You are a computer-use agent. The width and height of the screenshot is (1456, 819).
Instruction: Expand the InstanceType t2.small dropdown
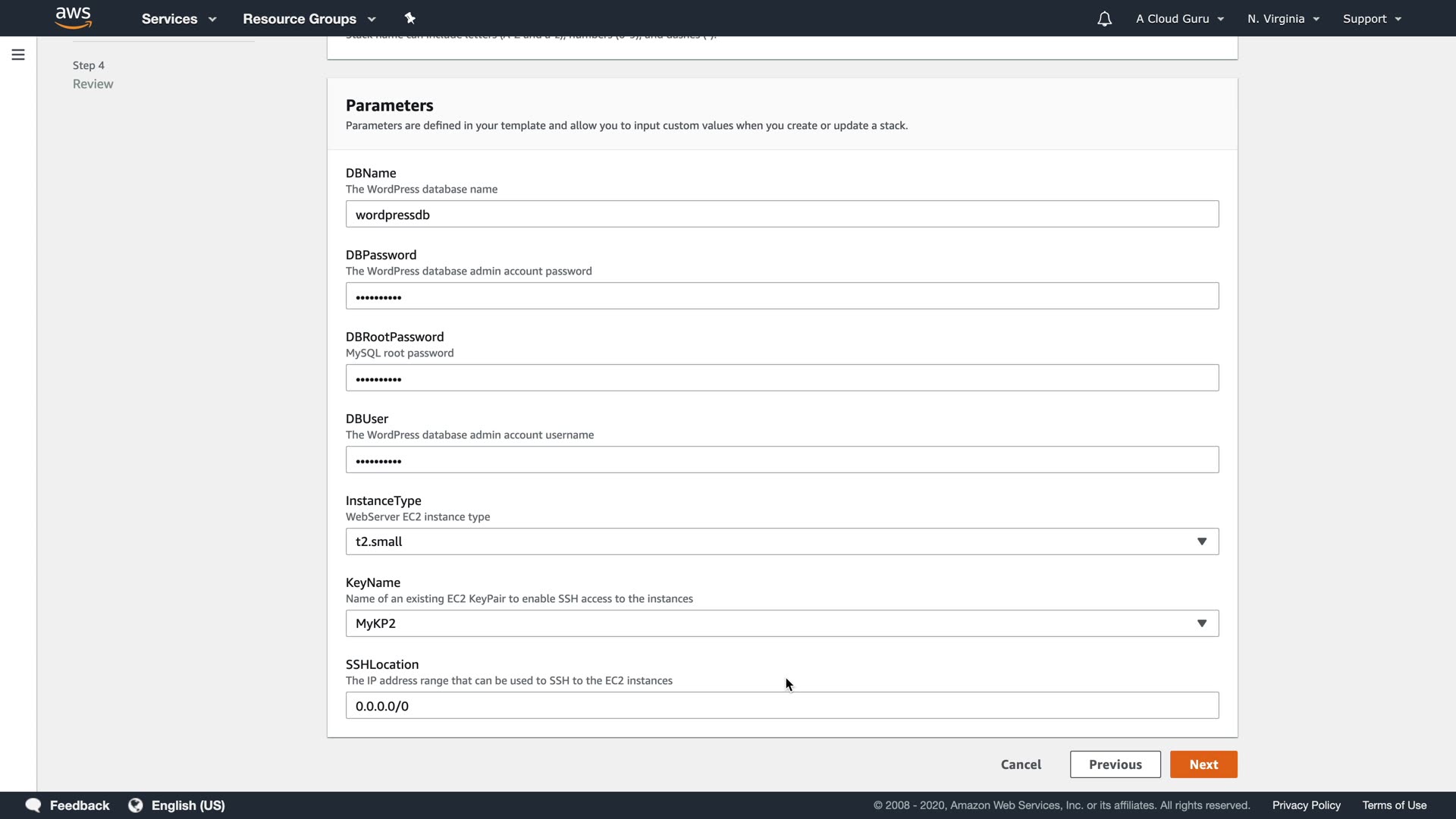[x=782, y=541]
